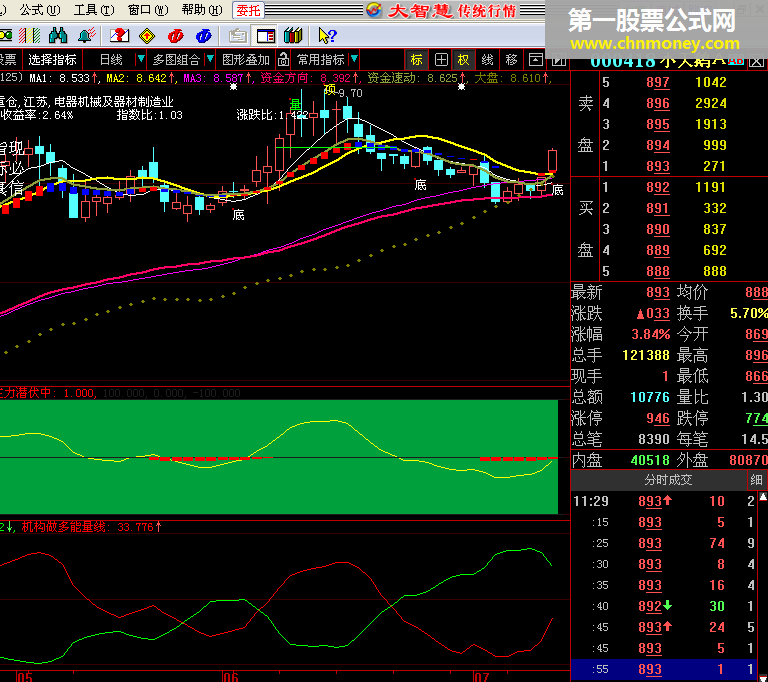Toggle the 权 ex-rights button
Image resolution: width=768 pixels, height=682 pixels.
[x=463, y=60]
